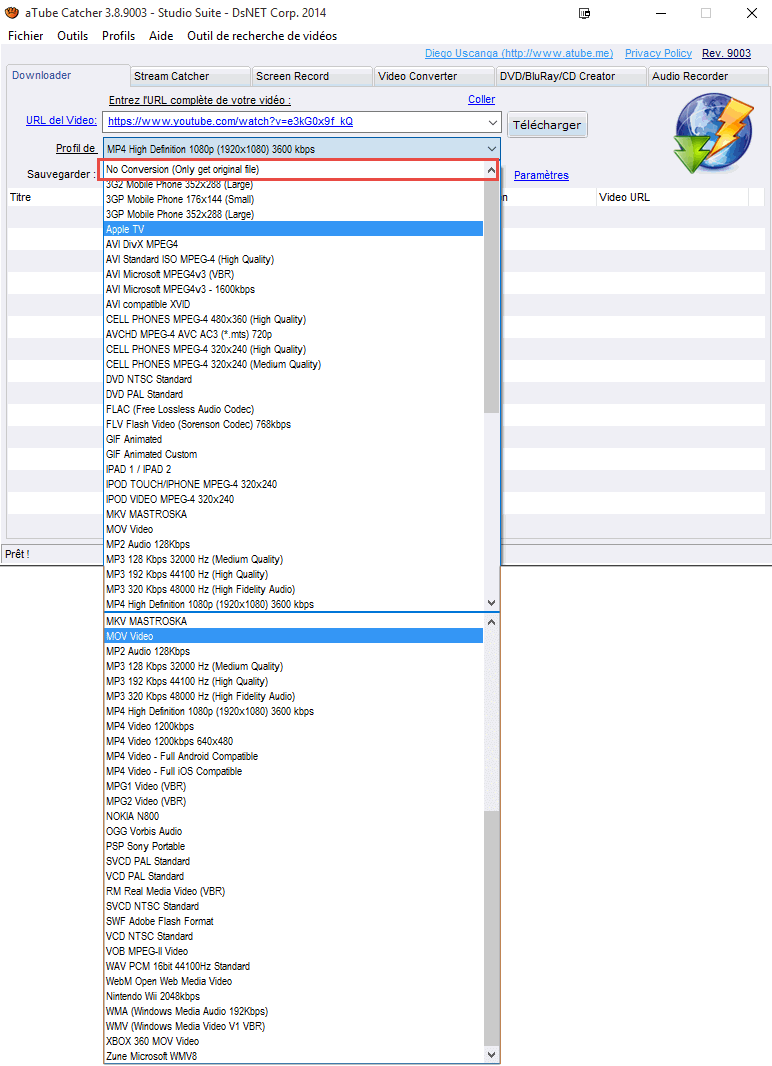The image size is (772, 1066).
Task: Choose VOB MPEG-II Video
Action: click(x=294, y=951)
